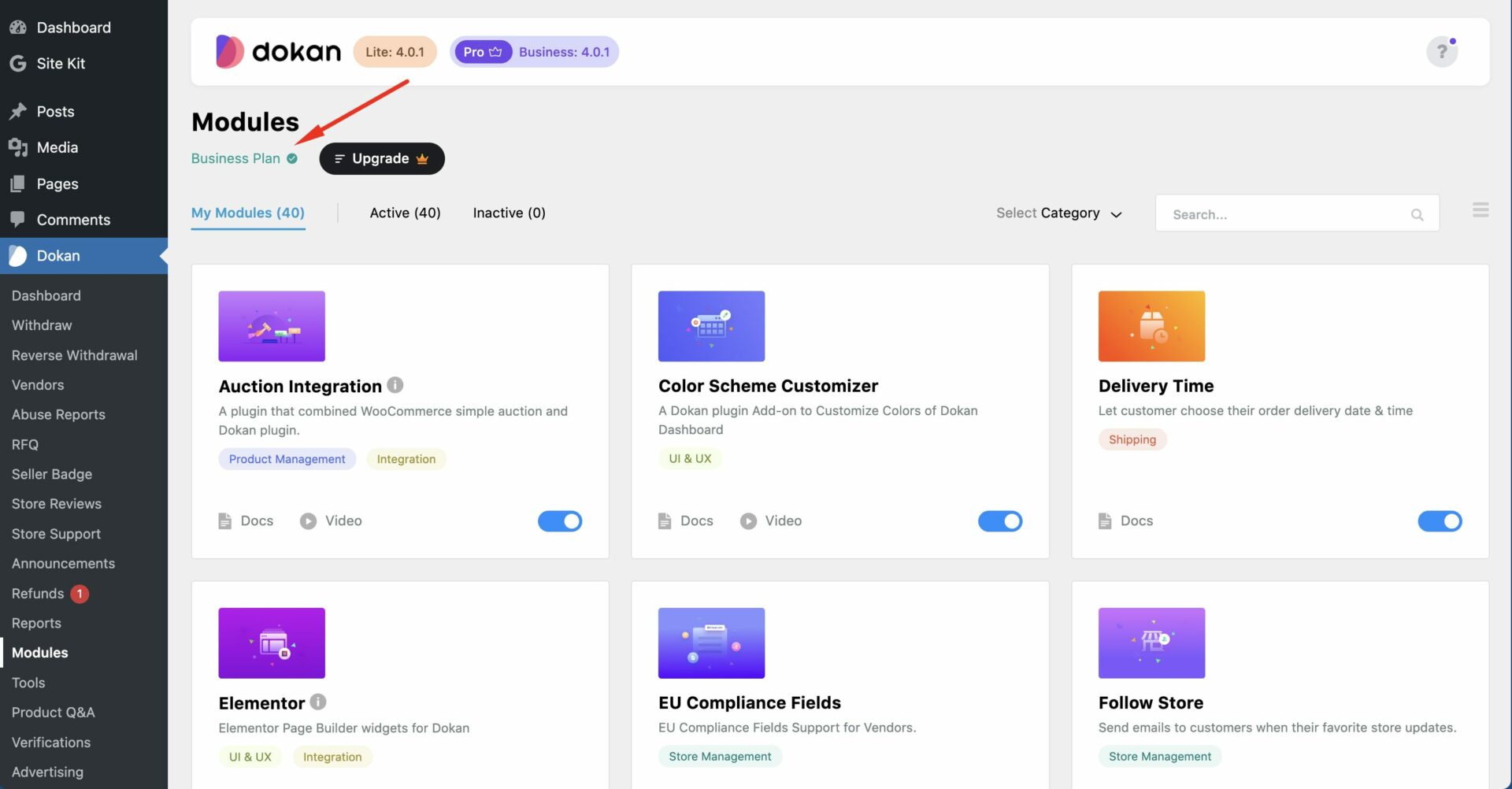Click the EU Compliance Fields thumbnail

tap(711, 643)
